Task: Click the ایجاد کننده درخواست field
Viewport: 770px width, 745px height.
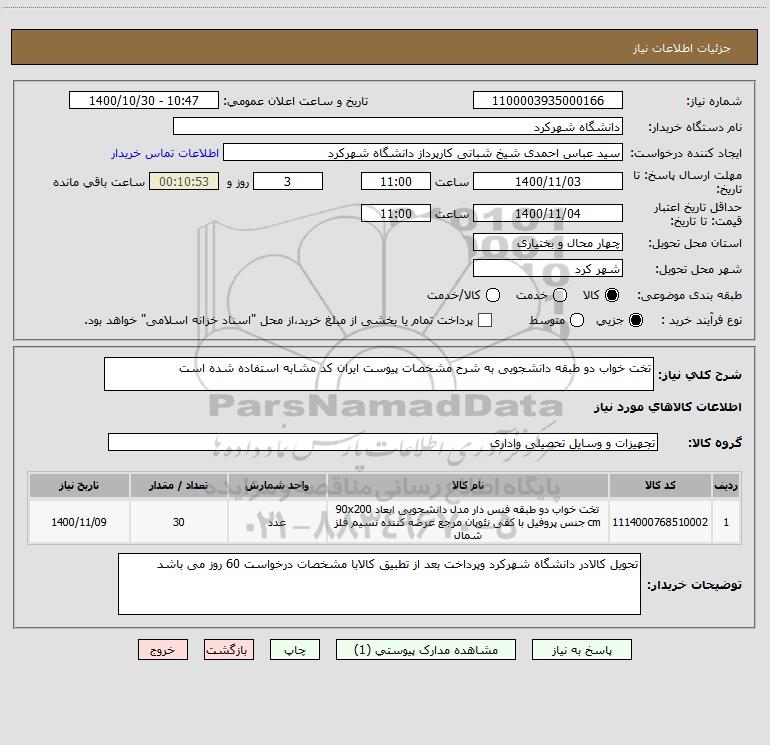Action: 423,153
